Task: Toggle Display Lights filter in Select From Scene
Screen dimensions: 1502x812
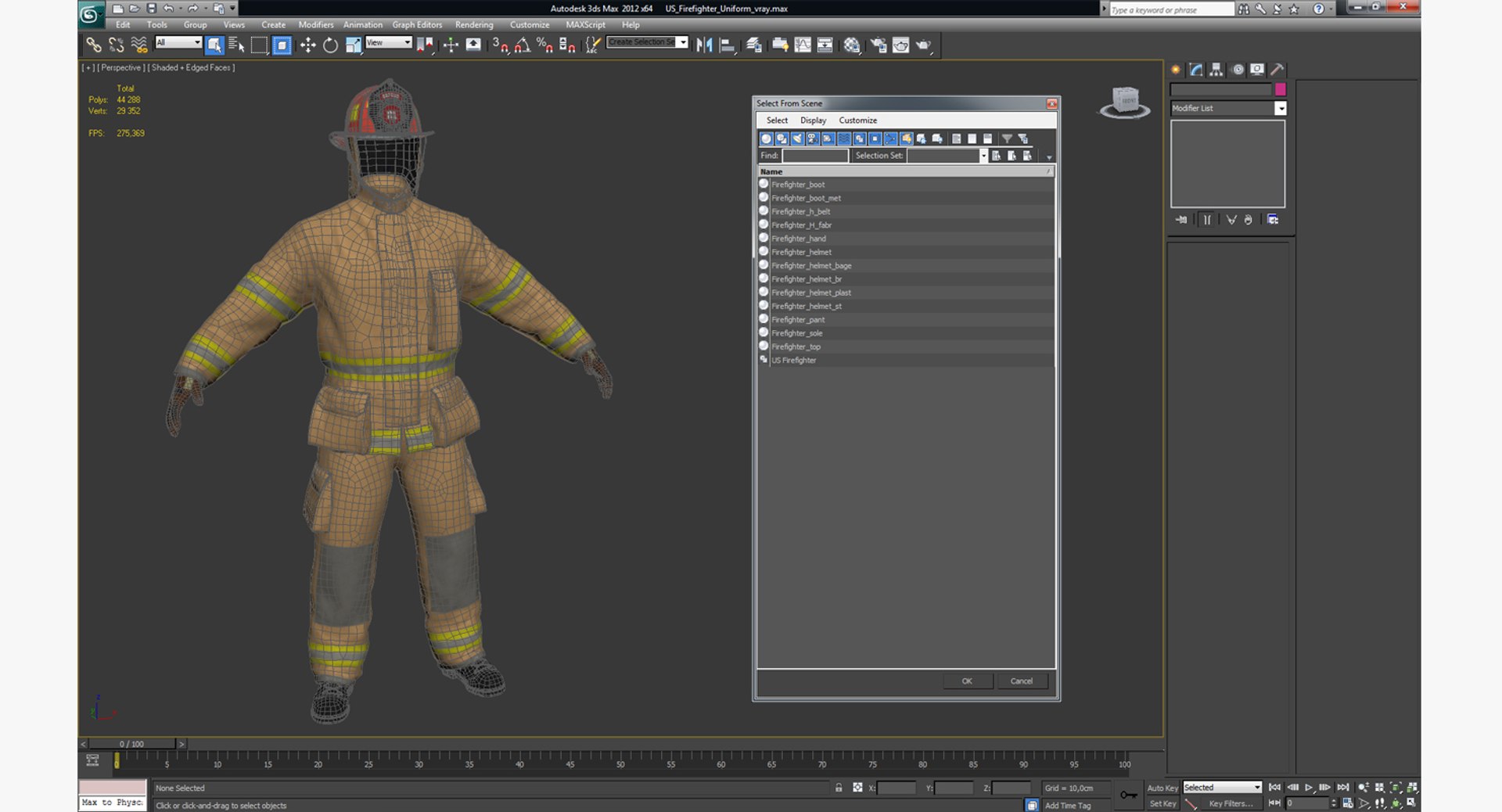Action: click(x=797, y=138)
